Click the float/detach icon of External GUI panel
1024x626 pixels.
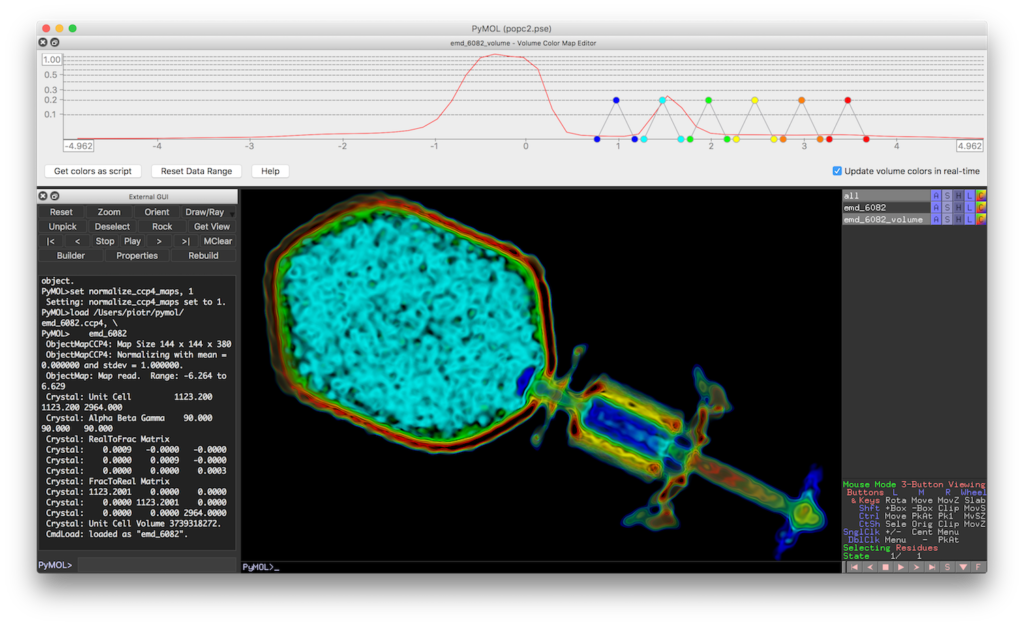coord(55,196)
